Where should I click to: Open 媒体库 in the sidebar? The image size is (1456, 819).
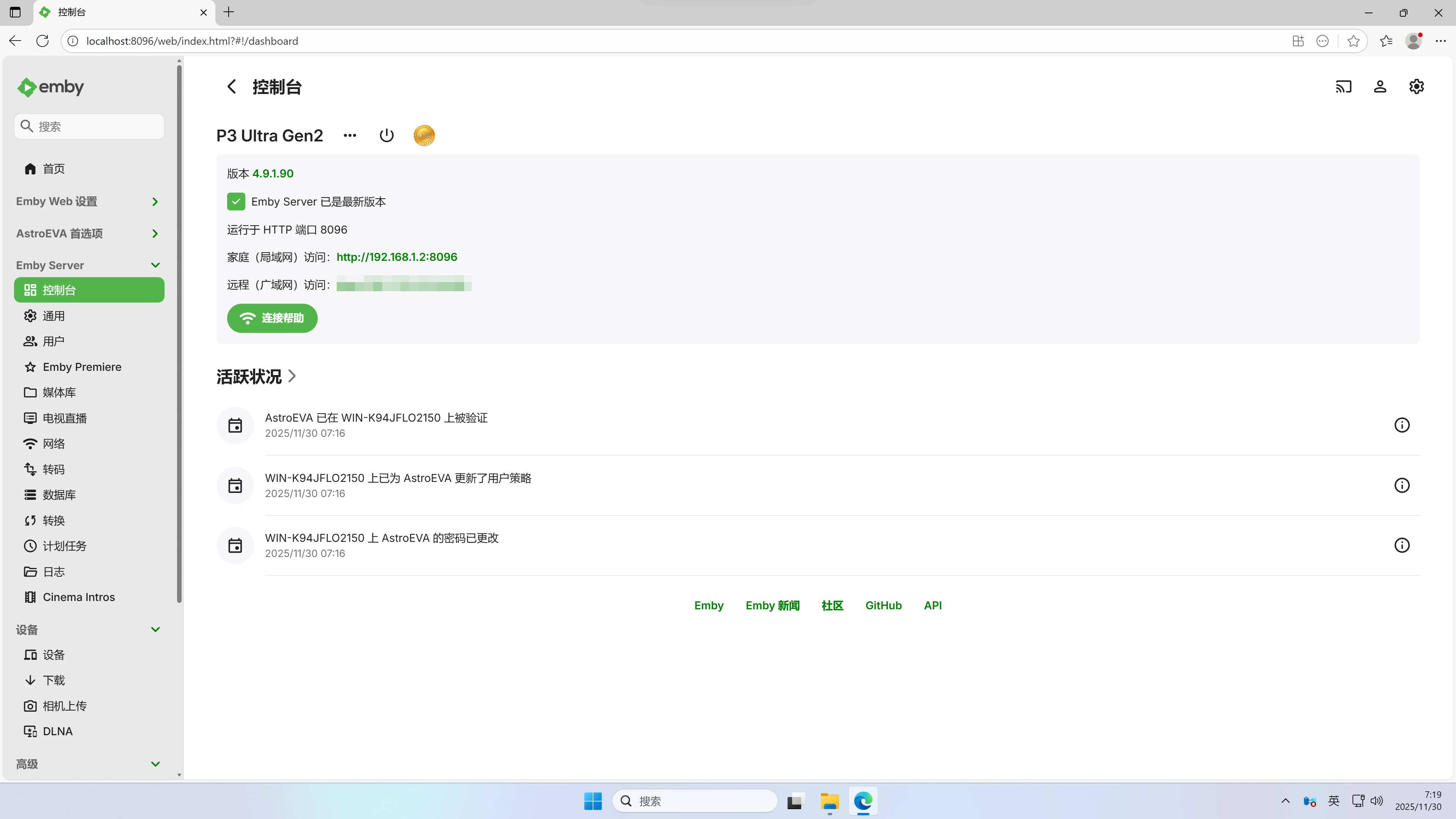(x=59, y=392)
